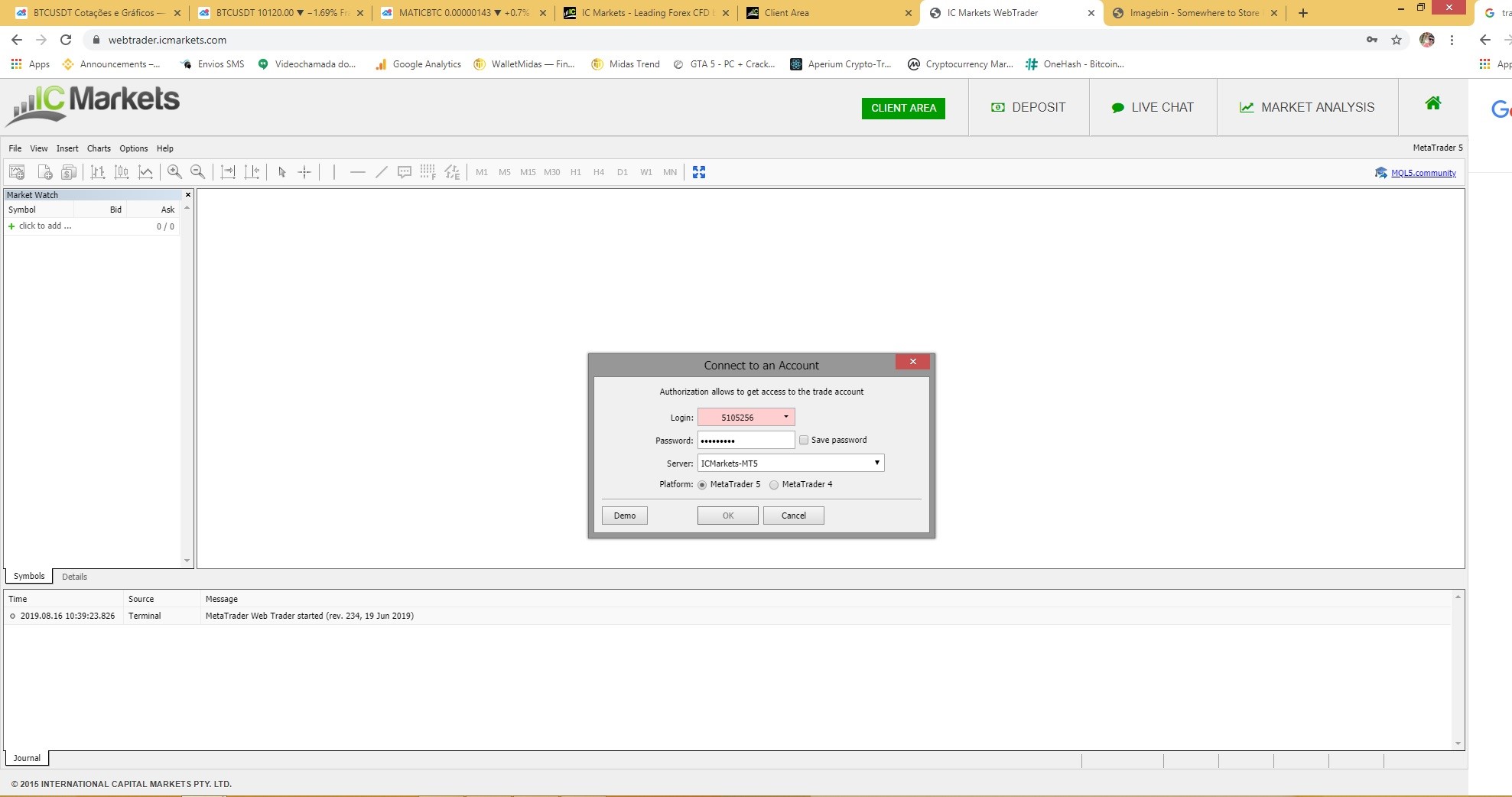The height and width of the screenshot is (797, 1512).
Task: Open the View menu
Action: pyautogui.click(x=39, y=148)
